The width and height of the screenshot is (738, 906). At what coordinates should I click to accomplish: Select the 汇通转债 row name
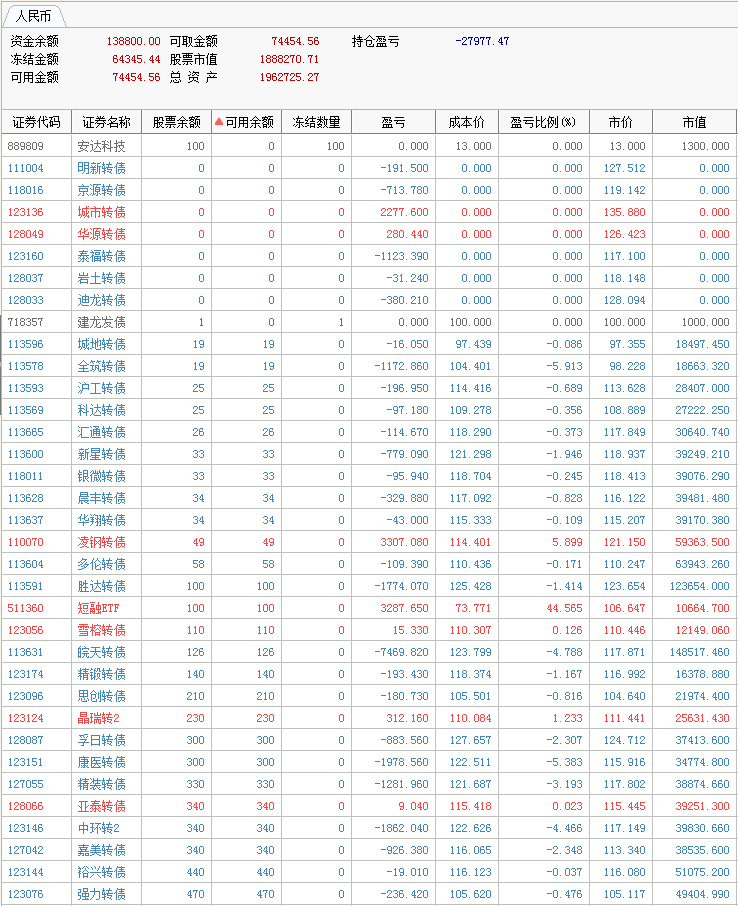[101, 432]
